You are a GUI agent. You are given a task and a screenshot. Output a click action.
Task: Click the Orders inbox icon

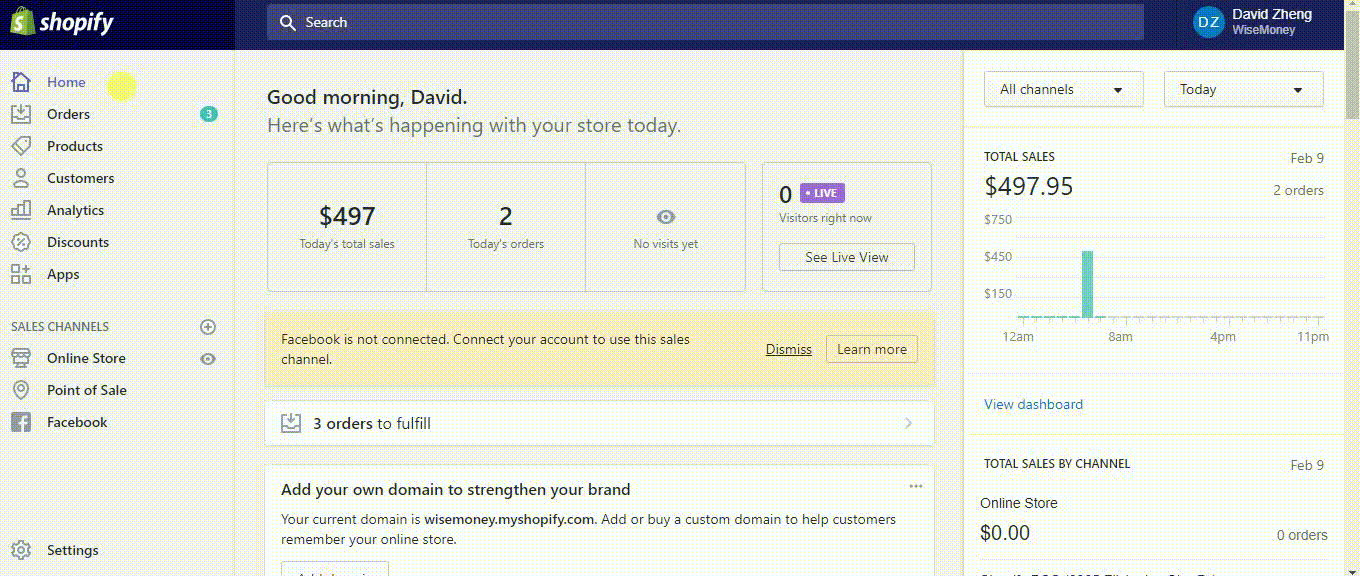pyautogui.click(x=20, y=114)
